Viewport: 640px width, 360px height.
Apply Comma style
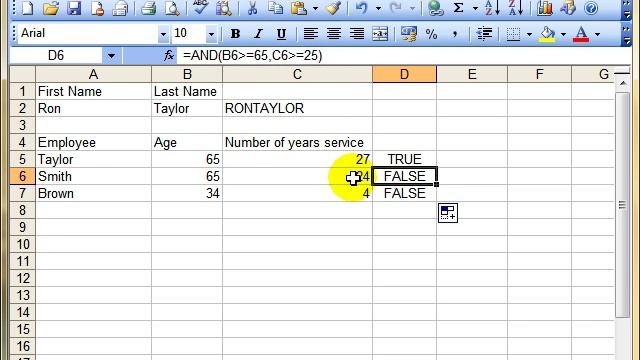455,34
